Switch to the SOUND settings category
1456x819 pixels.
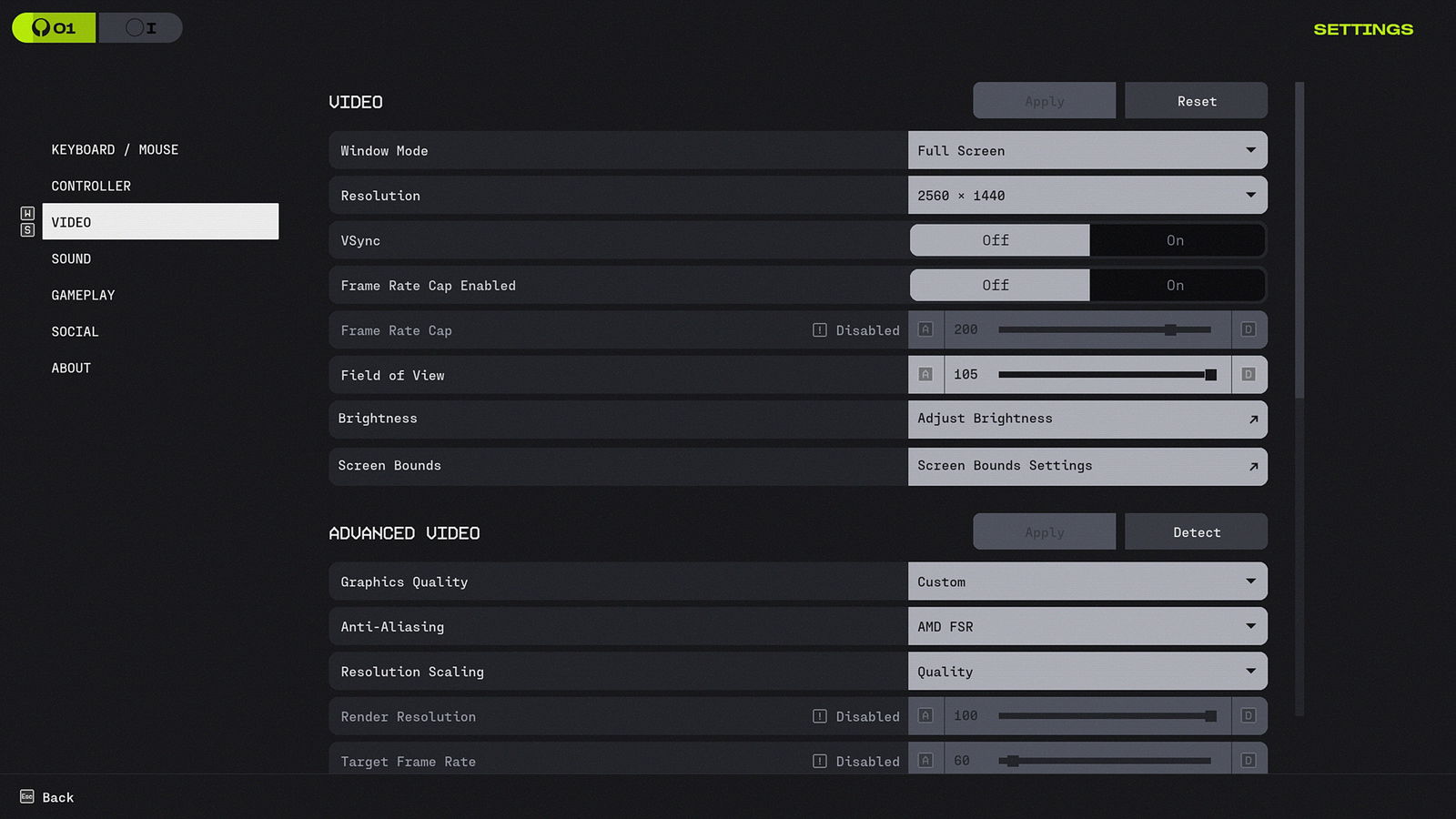71,259
